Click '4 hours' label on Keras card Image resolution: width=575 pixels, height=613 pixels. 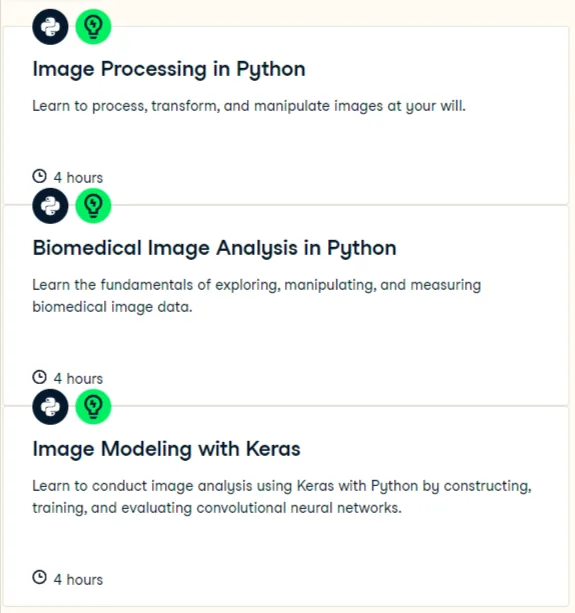(78, 579)
